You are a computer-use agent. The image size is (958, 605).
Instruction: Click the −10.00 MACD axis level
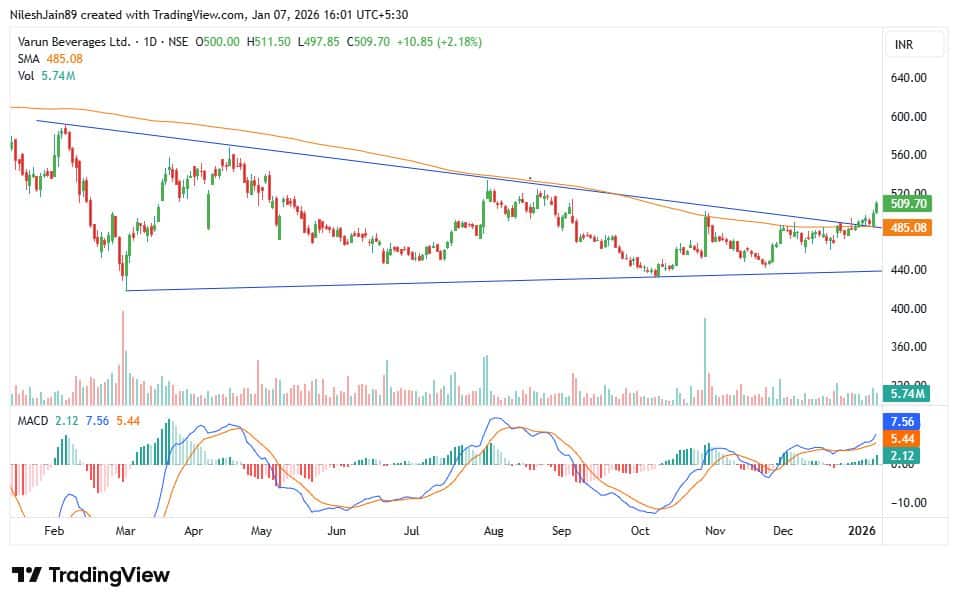pos(909,503)
